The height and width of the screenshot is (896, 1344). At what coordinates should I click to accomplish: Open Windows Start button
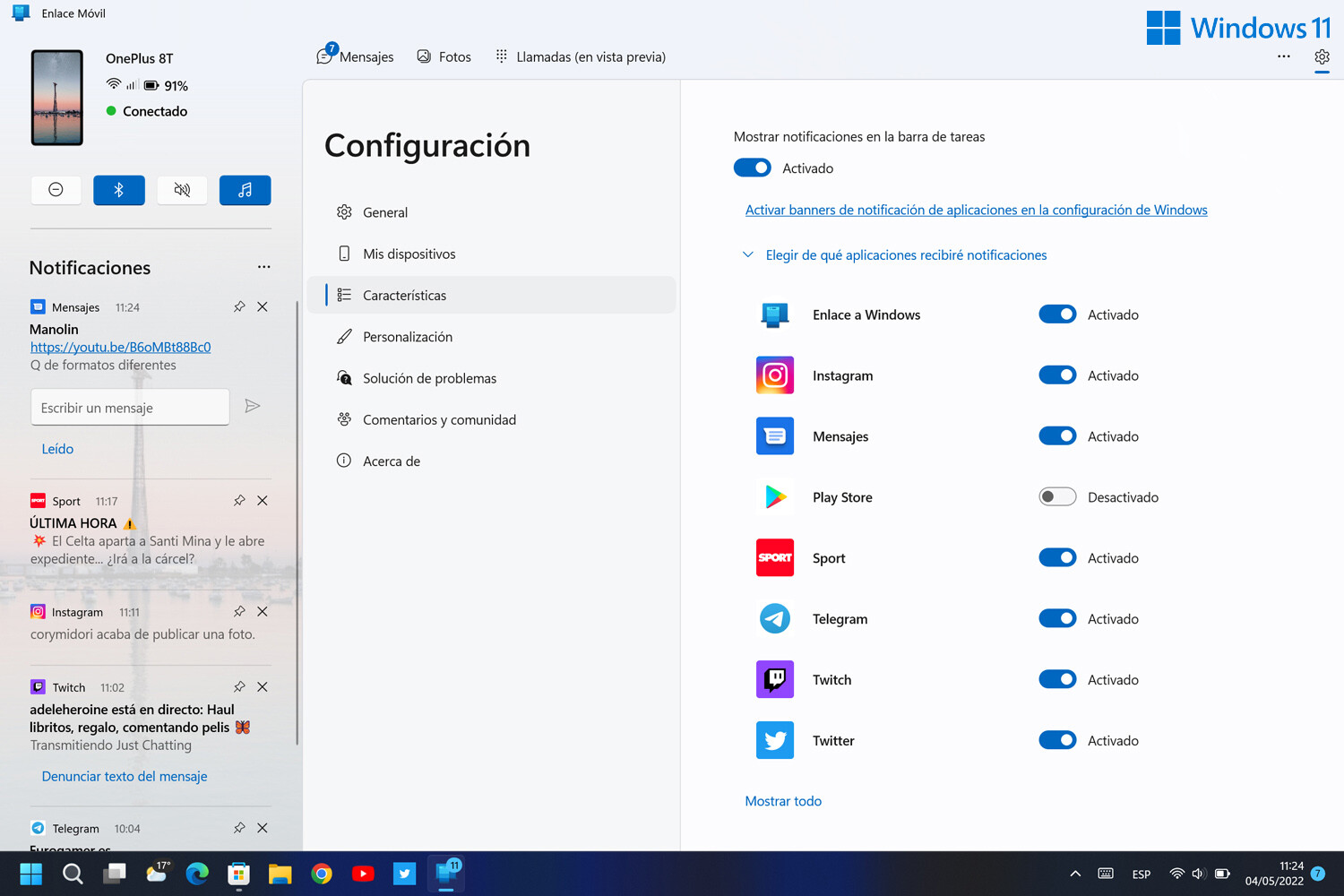[31, 874]
